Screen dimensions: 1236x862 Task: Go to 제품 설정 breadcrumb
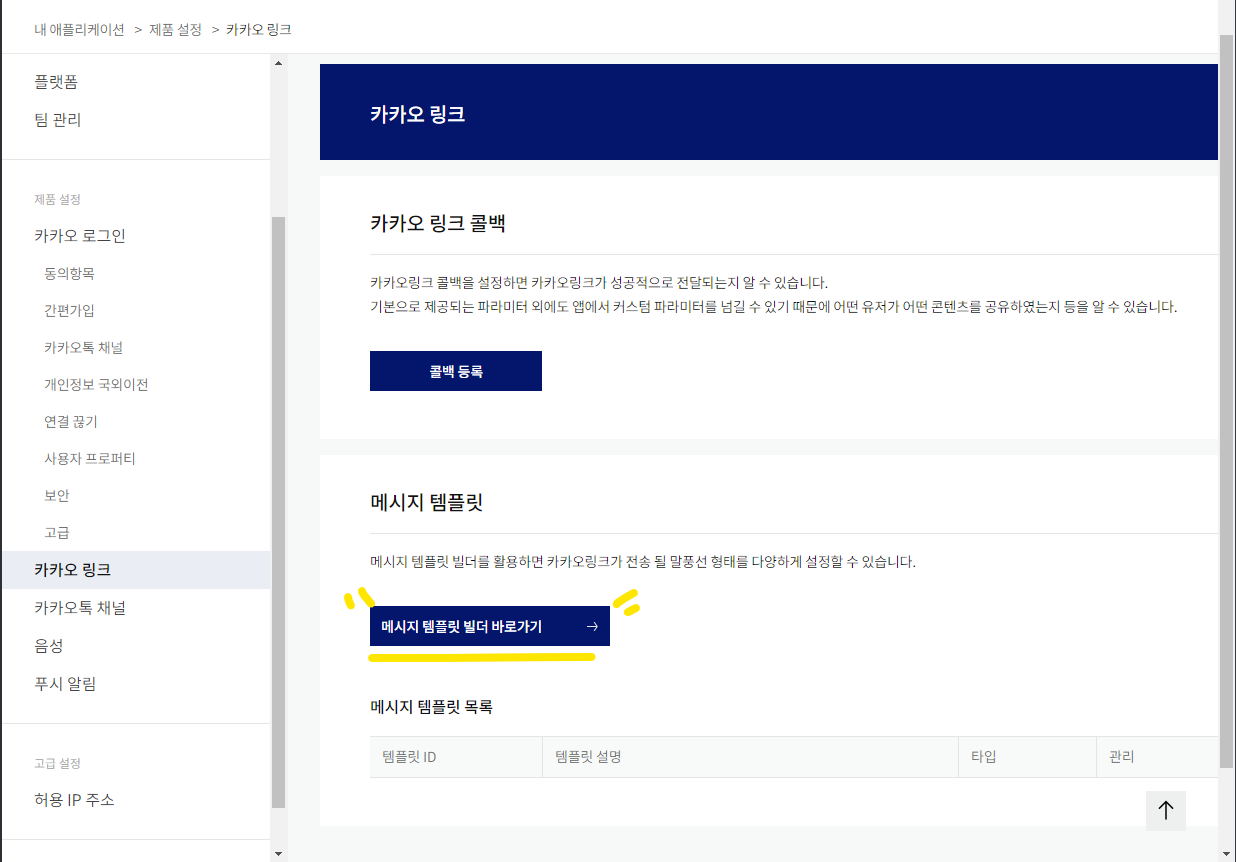[175, 30]
